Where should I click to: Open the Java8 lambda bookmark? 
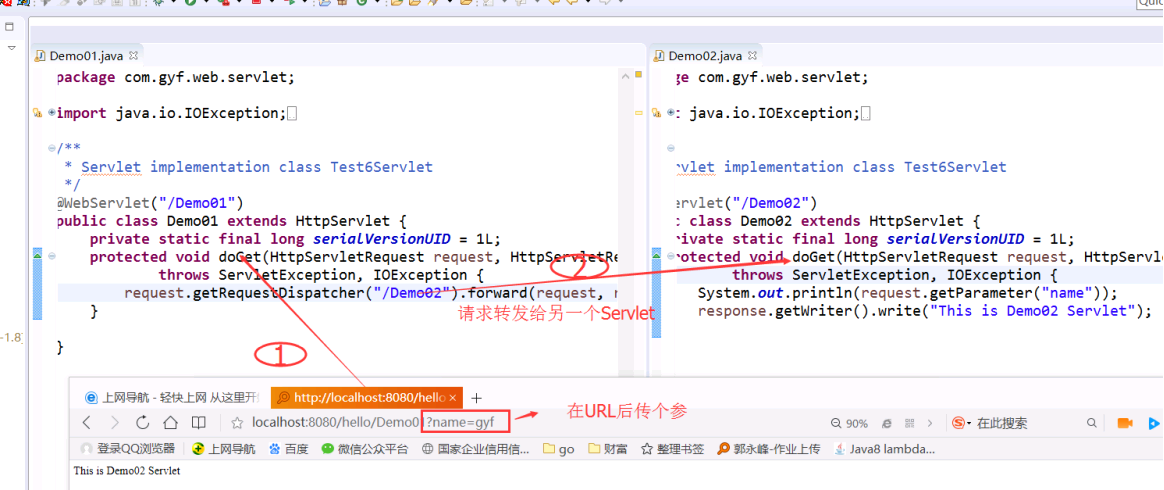point(885,448)
